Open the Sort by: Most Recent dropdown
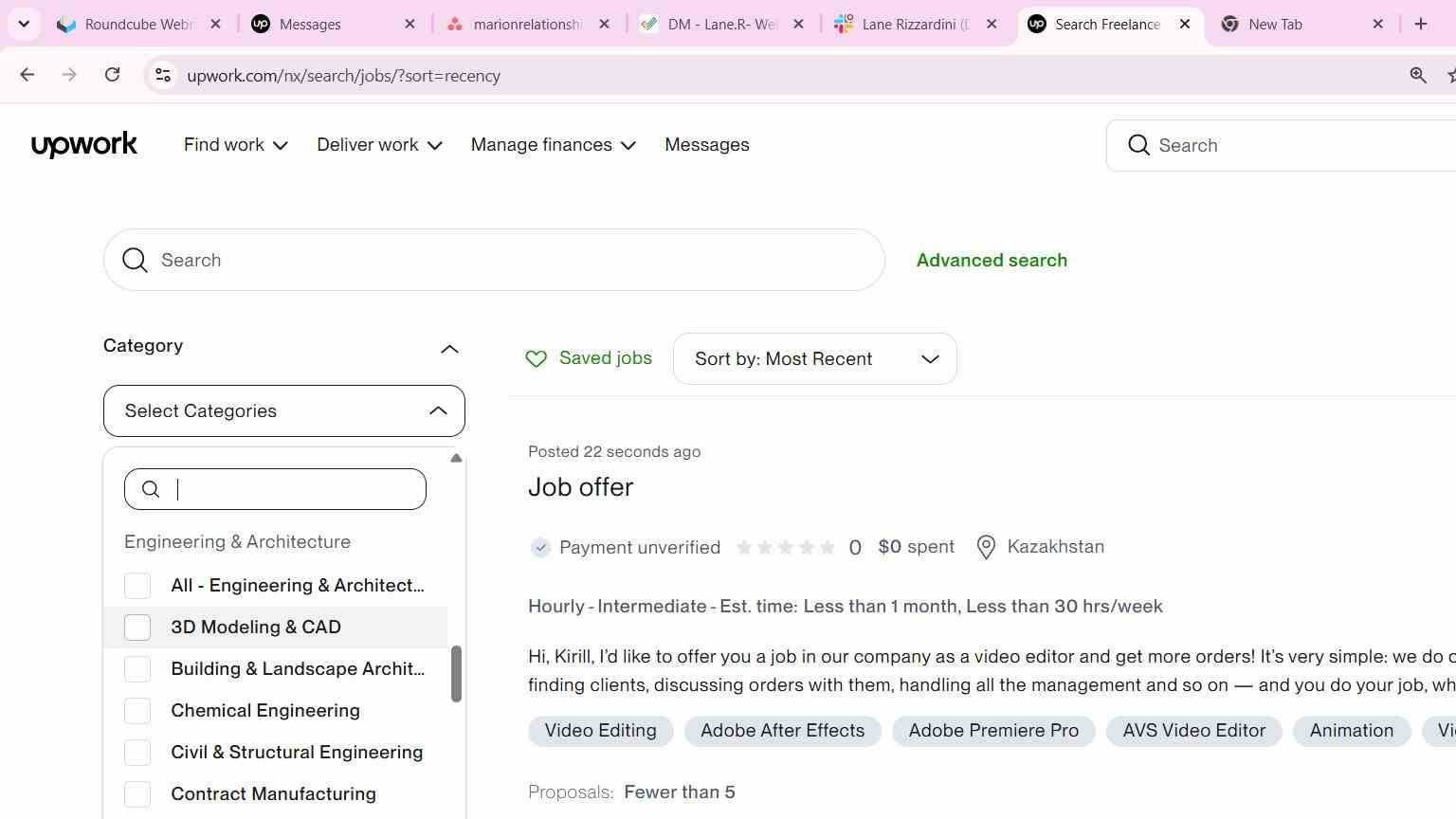Image resolution: width=1456 pixels, height=819 pixels. tap(815, 358)
